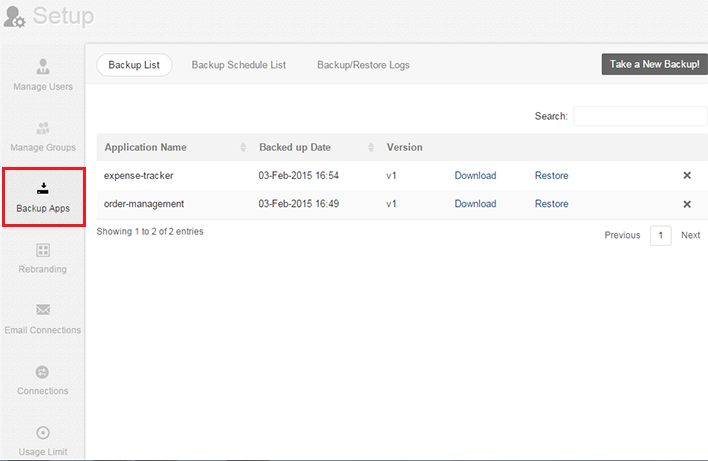Go to the Next page
Screen dimensions: 708x461
pyautogui.click(x=690, y=235)
